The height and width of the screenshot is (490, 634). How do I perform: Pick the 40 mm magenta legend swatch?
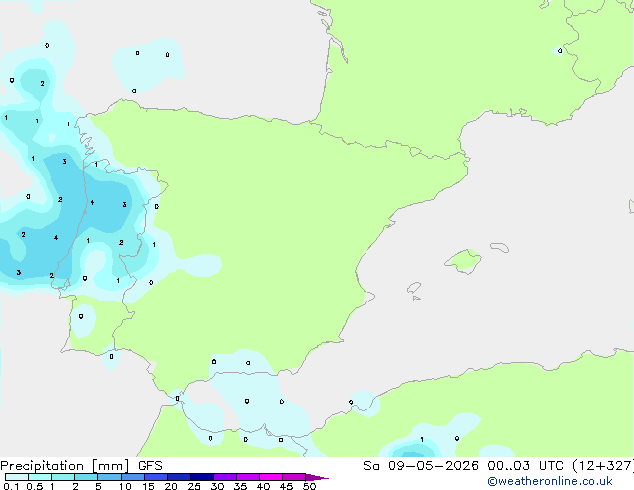click(271, 477)
